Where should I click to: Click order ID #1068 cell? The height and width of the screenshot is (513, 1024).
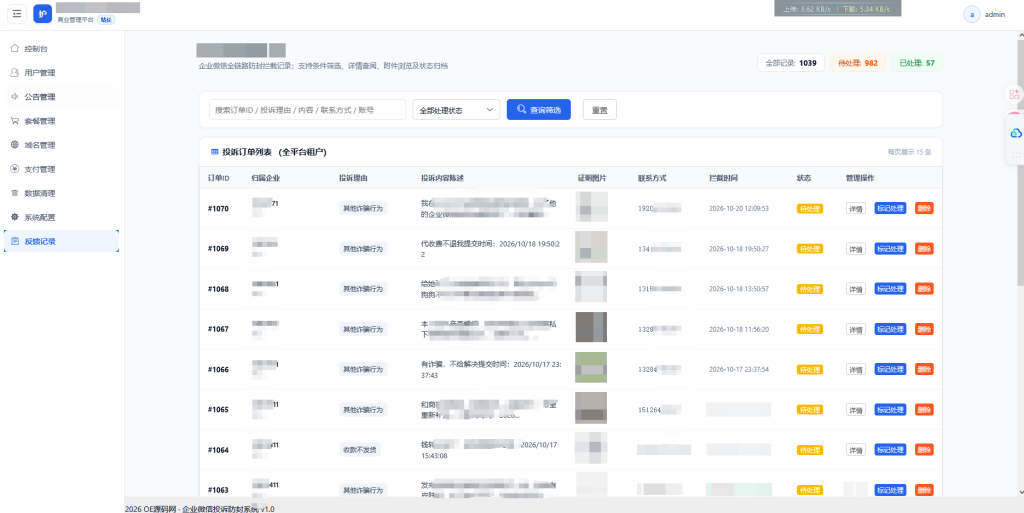(218, 289)
